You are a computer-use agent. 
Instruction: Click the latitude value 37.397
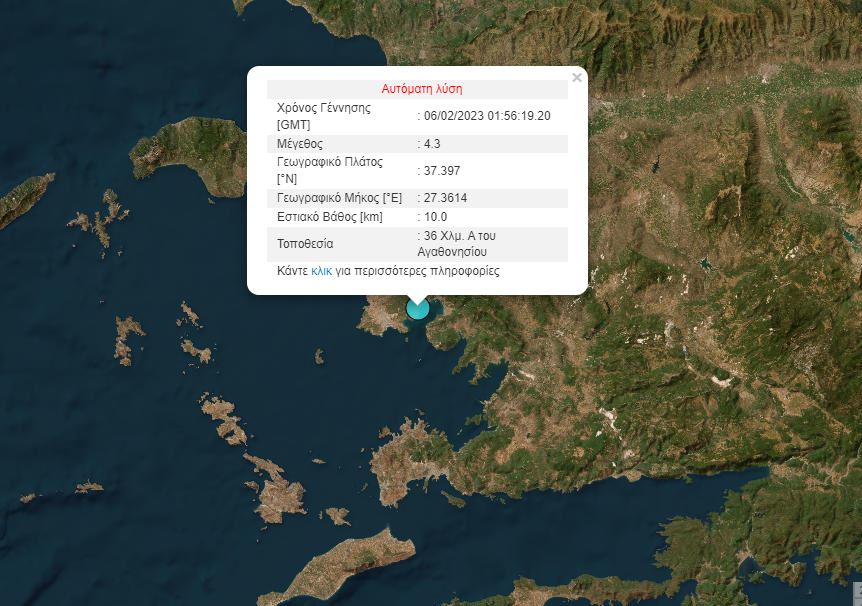(x=442, y=171)
